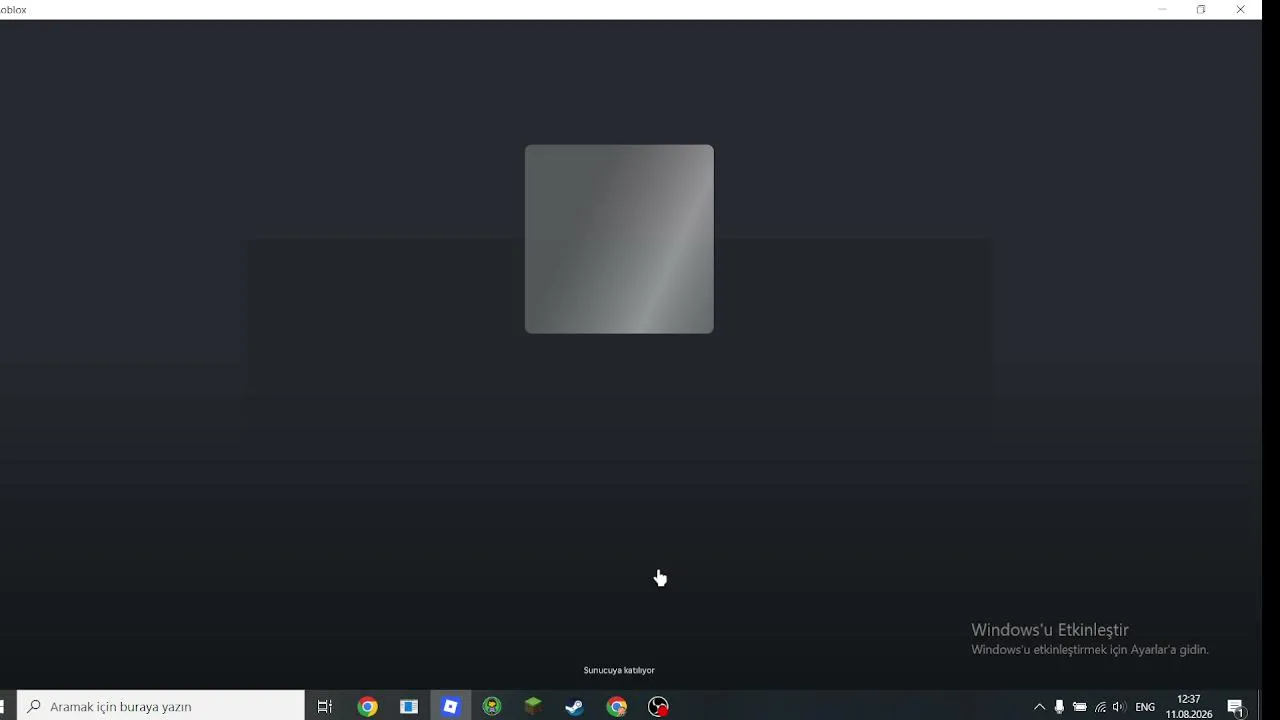Check the battery status tray icon
This screenshot has width=1280, height=720.
1080,707
